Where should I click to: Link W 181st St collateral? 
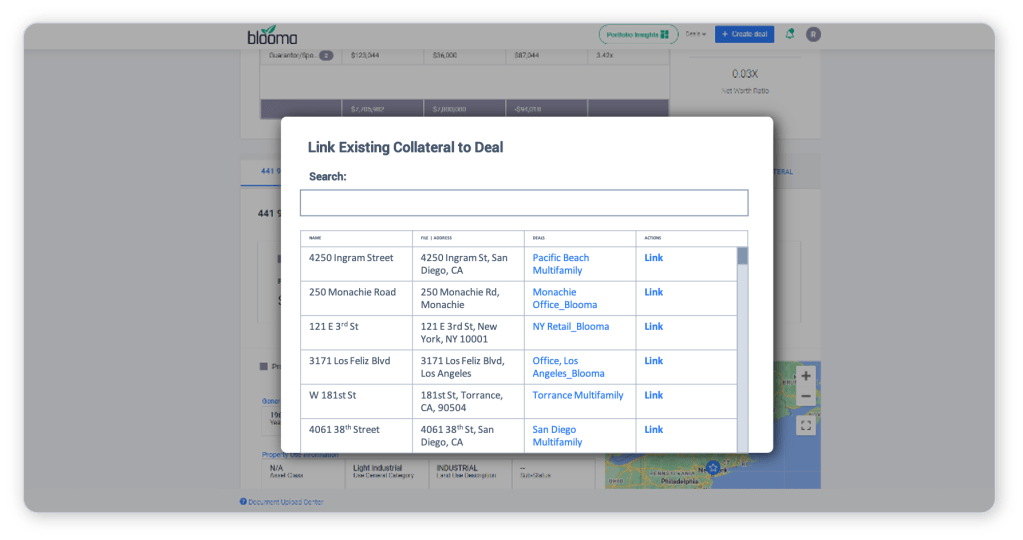tap(654, 395)
